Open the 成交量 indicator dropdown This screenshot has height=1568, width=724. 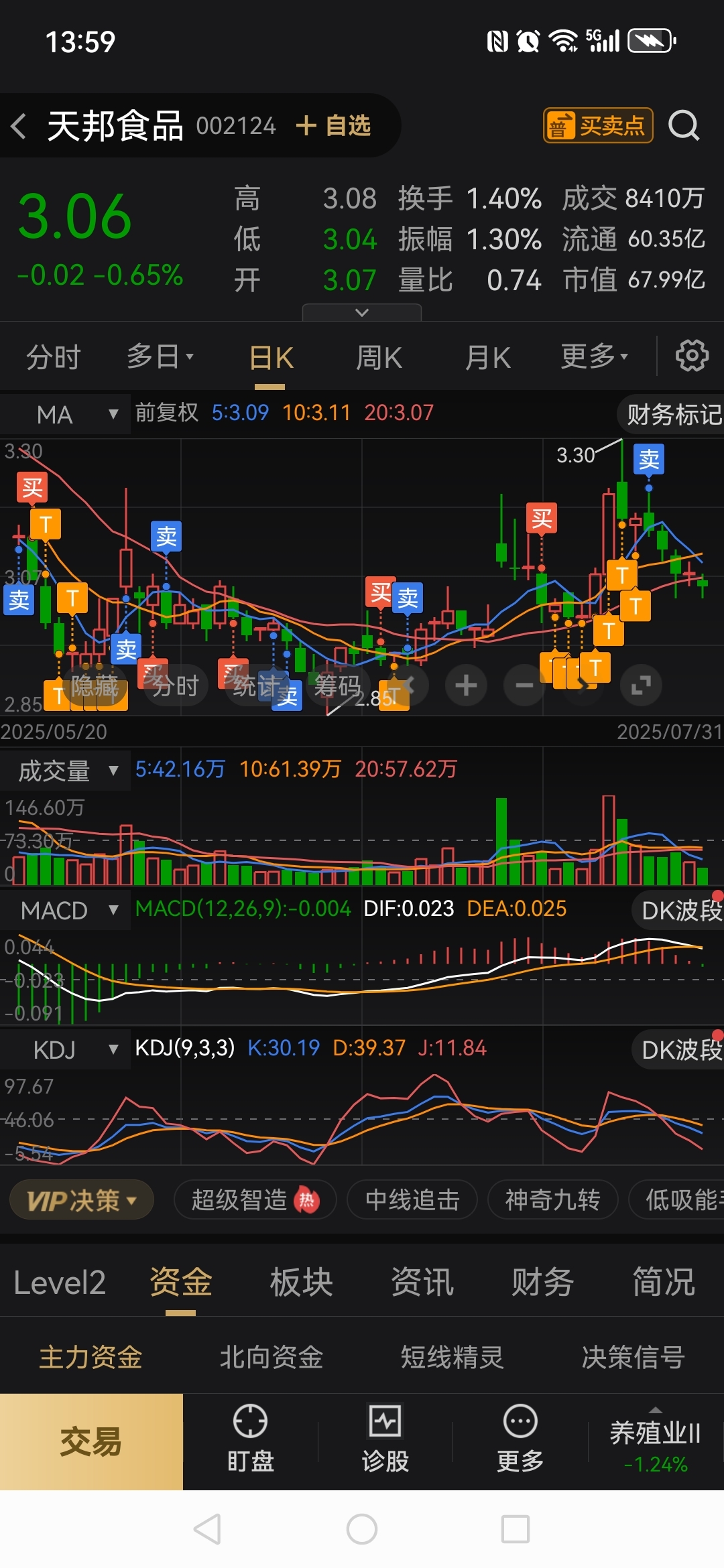65,771
